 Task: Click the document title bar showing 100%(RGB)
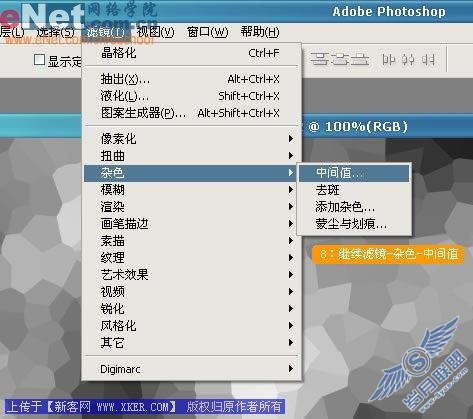(387, 127)
